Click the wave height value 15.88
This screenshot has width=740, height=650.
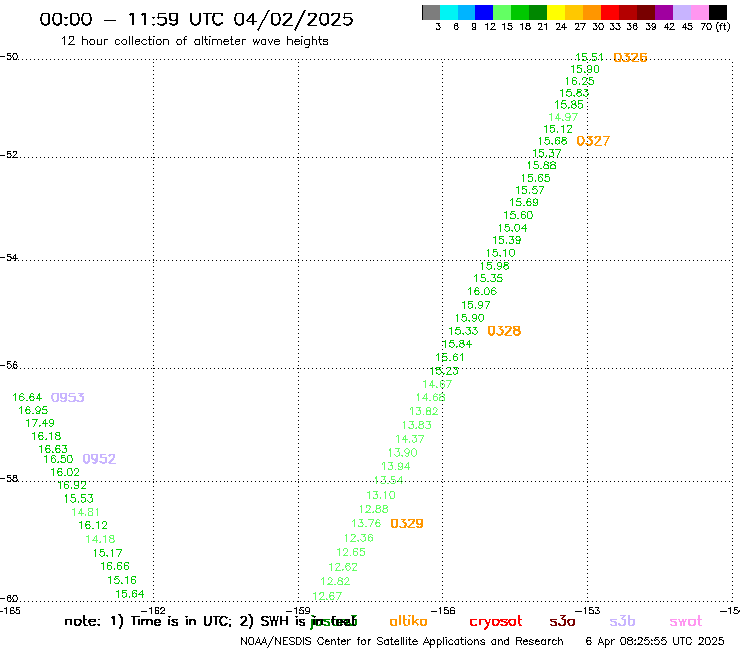coord(542,165)
